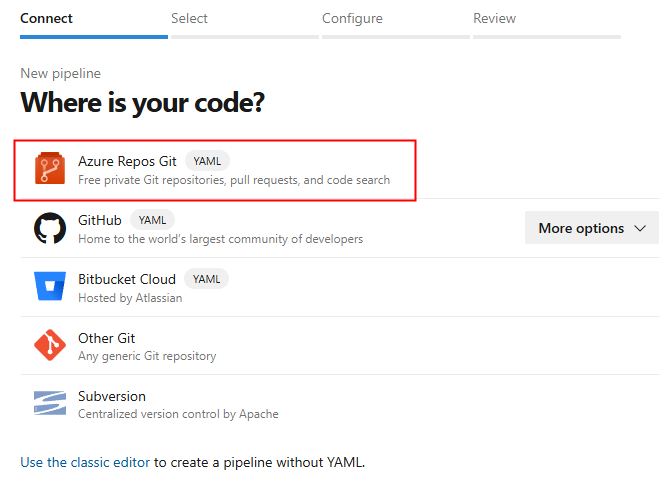Click the 'New pipeline' breadcrumb text
The width and height of the screenshot is (664, 485).
coord(61,73)
